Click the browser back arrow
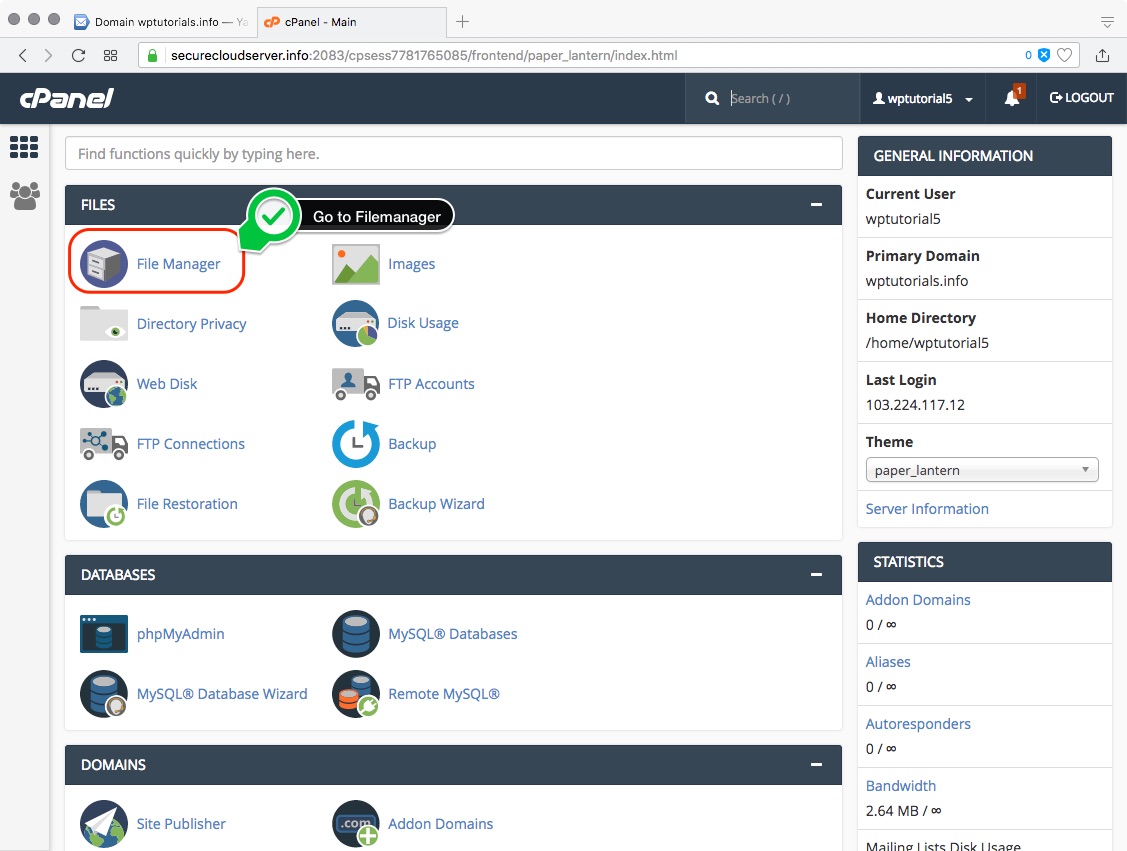Viewport: 1127px width, 851px height. tap(23, 55)
